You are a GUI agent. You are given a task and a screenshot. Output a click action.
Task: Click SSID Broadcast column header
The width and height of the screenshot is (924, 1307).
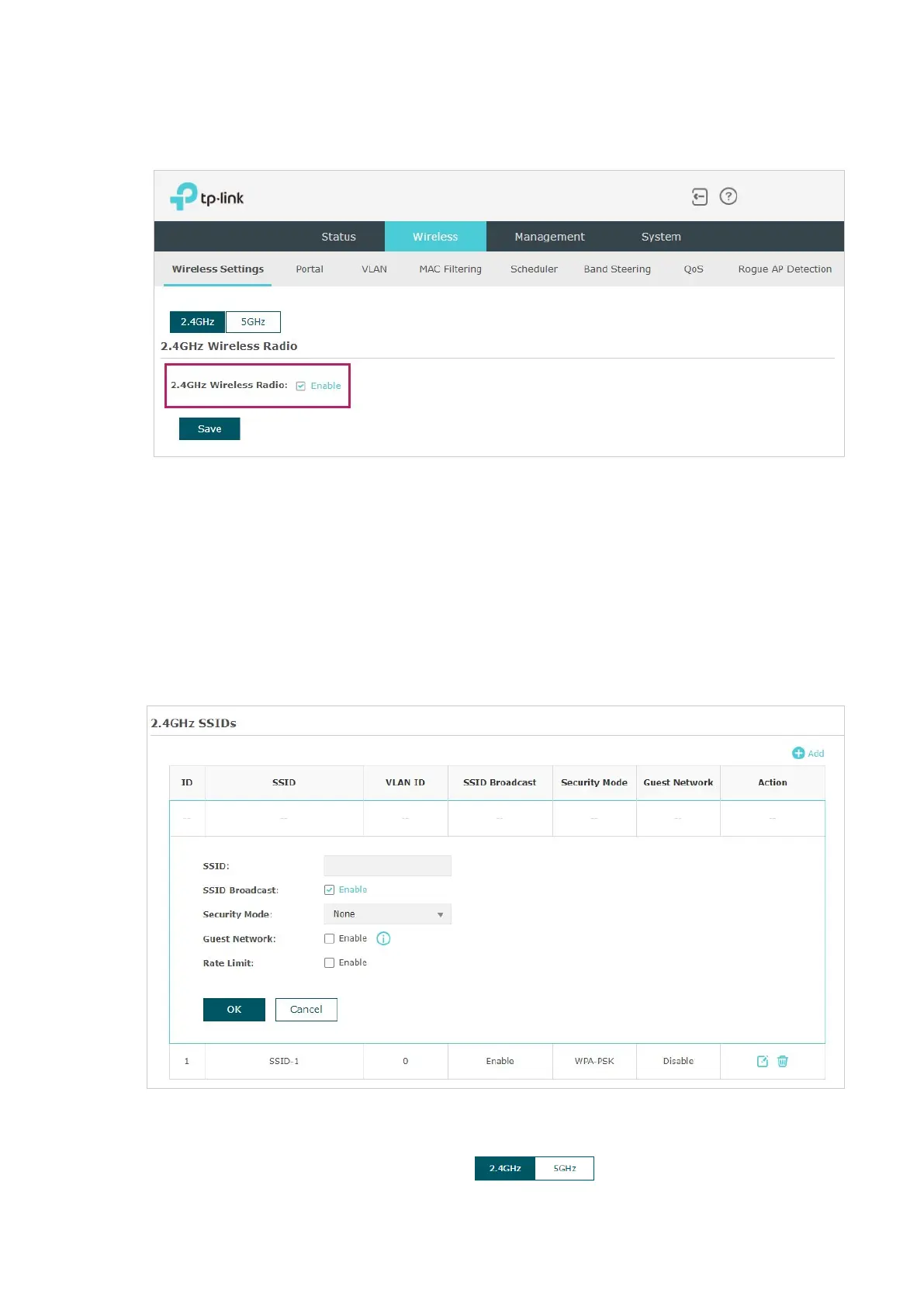(500, 782)
